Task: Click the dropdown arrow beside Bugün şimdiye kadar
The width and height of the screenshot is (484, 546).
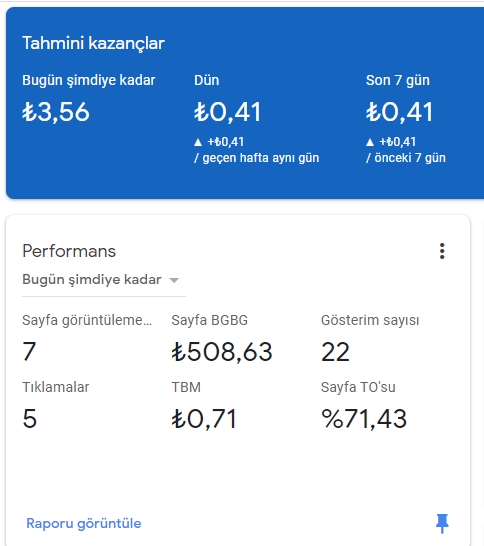Action: click(x=174, y=280)
